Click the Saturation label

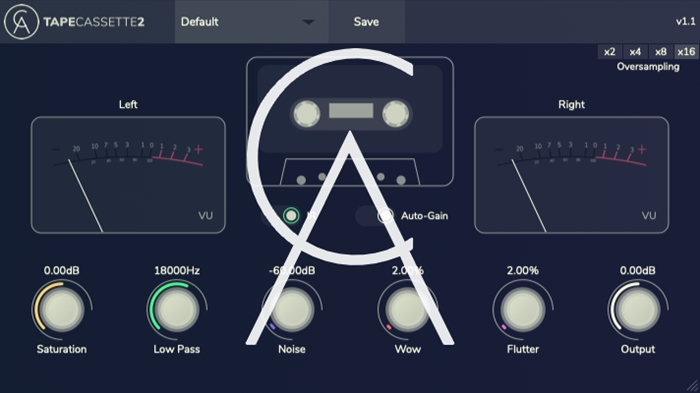62,349
